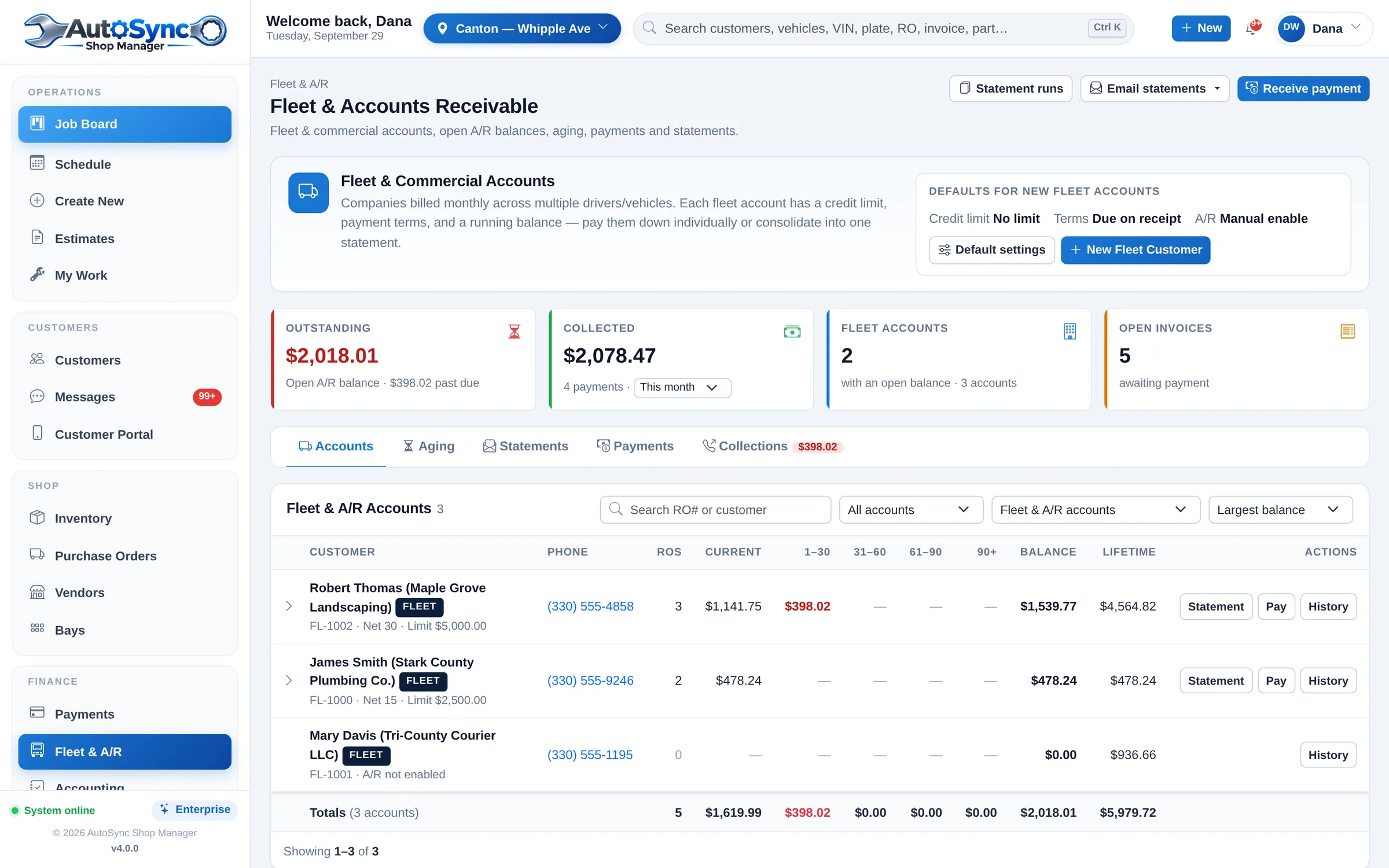
Task: Click the AutoSync Shop Manager logo
Action: pyautogui.click(x=125, y=31)
